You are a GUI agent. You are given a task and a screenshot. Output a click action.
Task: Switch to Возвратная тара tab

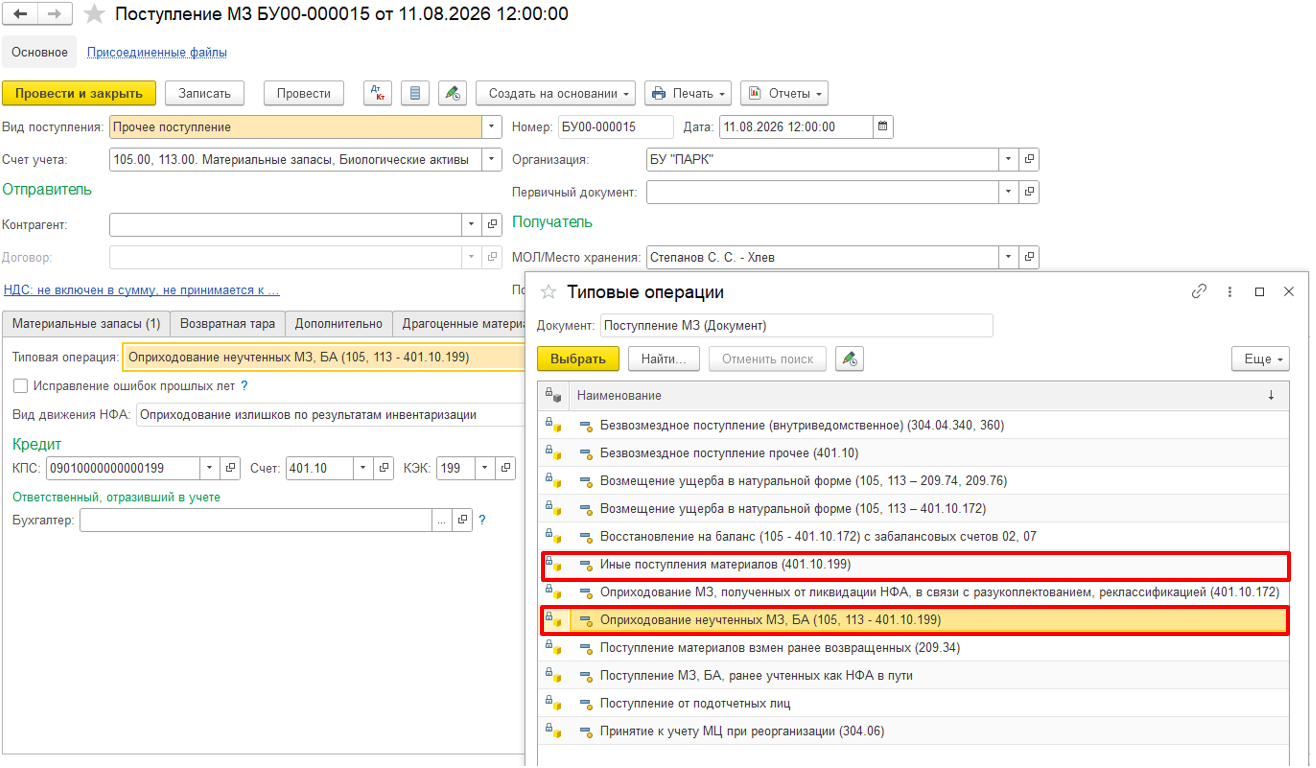click(227, 324)
